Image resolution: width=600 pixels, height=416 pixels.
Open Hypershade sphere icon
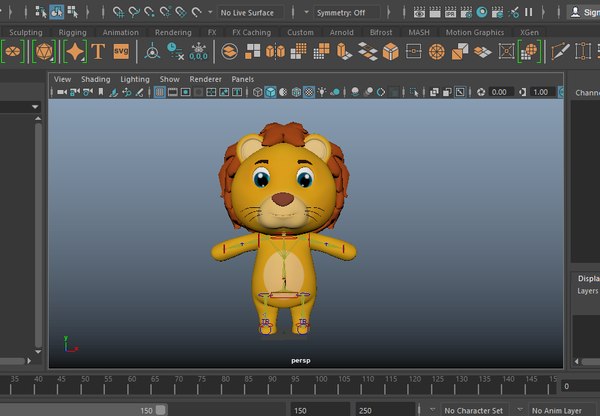coord(482,12)
